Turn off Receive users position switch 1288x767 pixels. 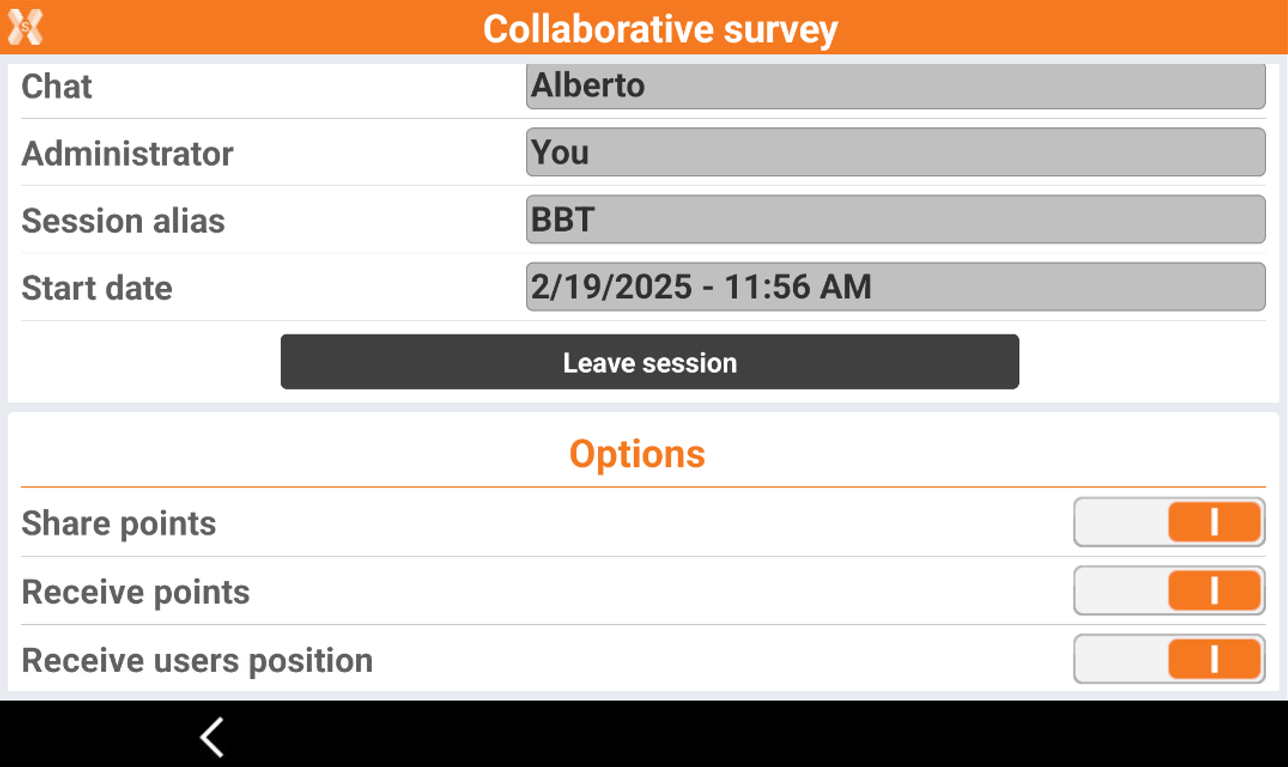point(1168,660)
